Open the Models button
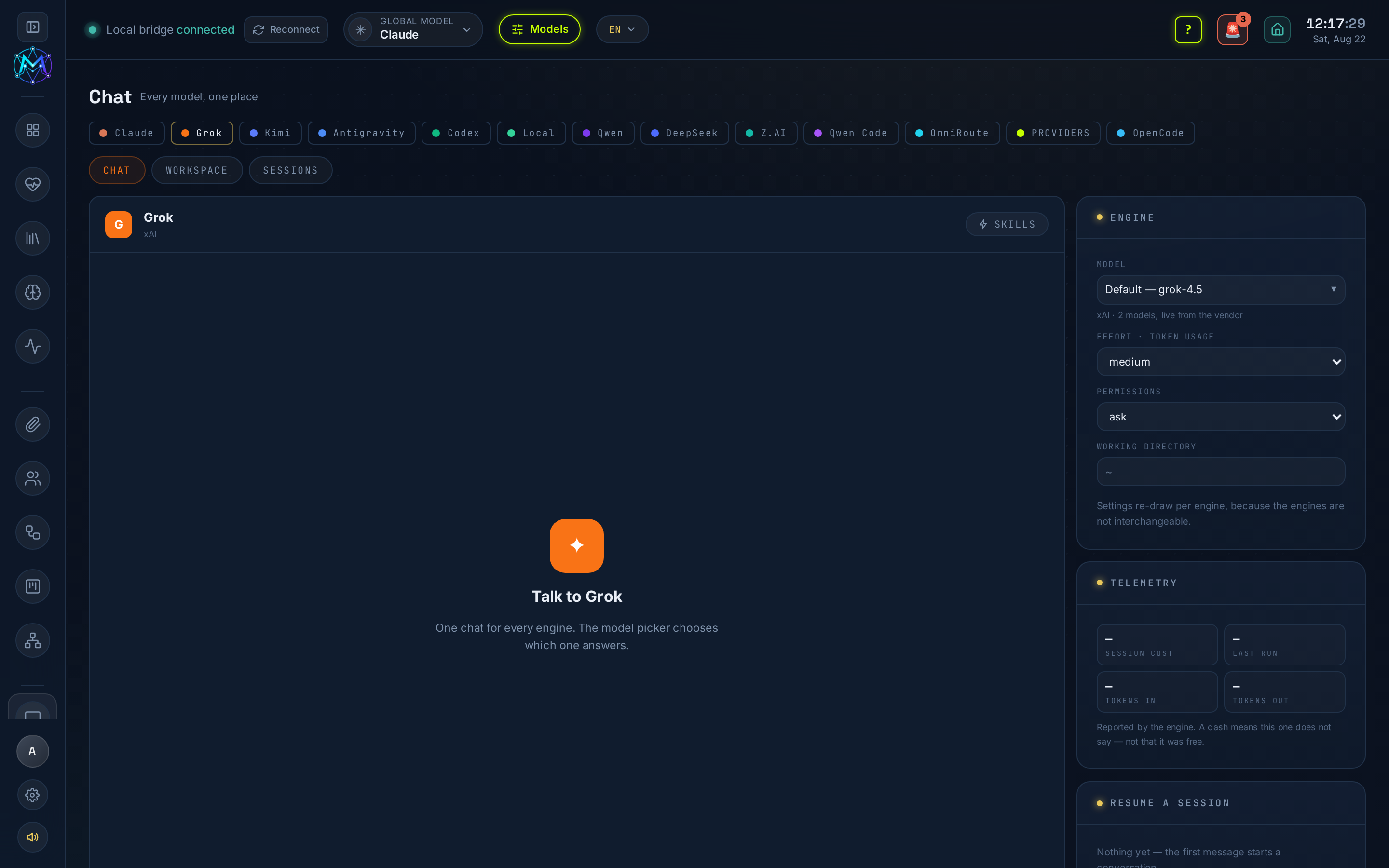This screenshot has width=1389, height=868. [540, 29]
